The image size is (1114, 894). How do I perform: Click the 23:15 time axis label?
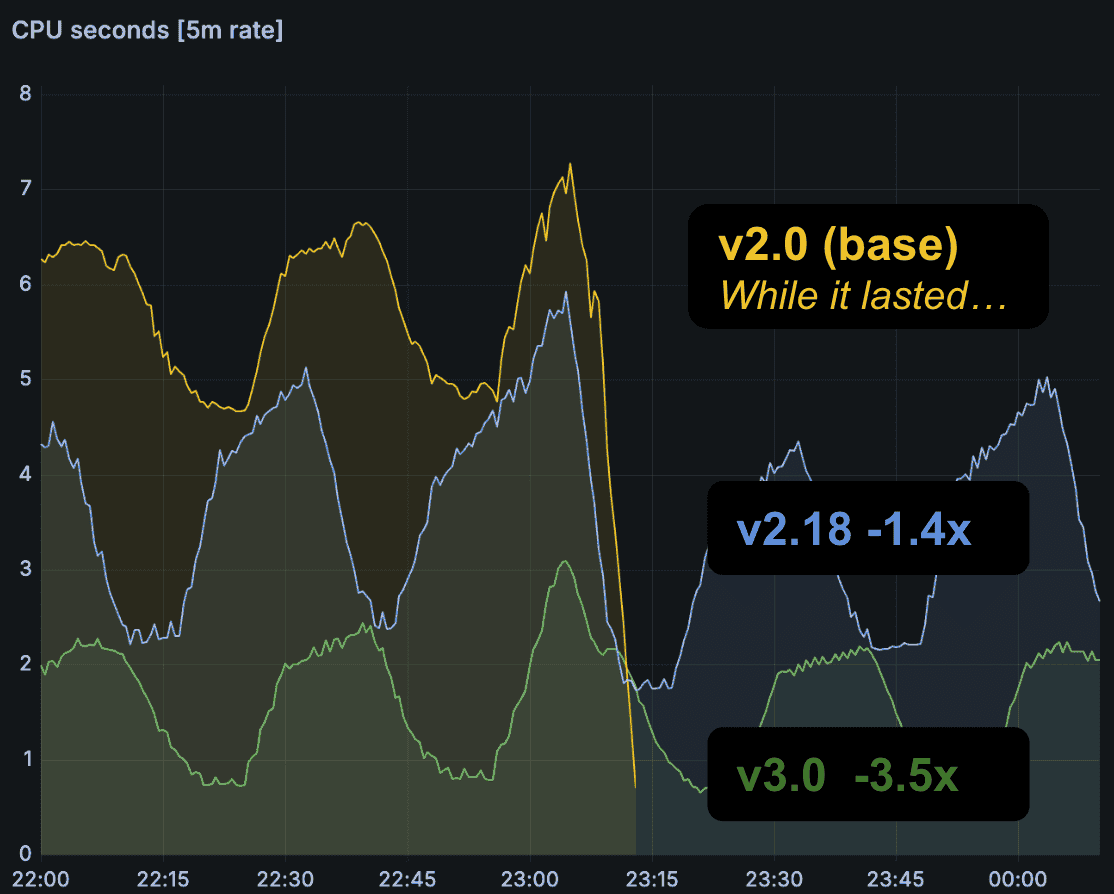tap(652, 878)
